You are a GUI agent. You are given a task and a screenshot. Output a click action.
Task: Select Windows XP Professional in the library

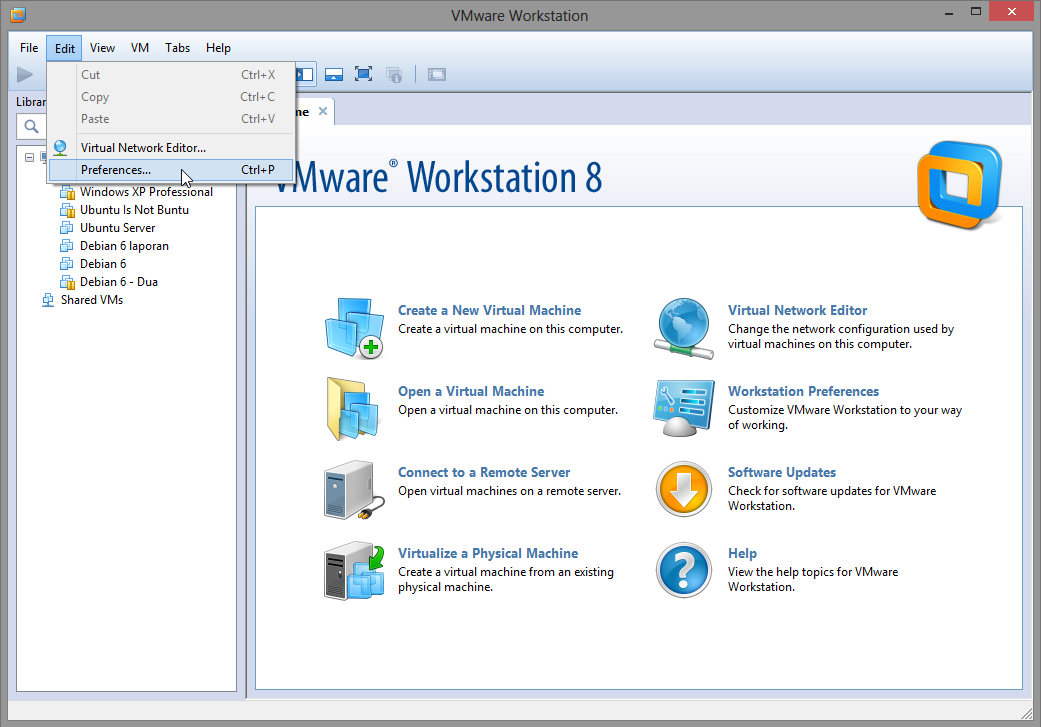pos(147,192)
